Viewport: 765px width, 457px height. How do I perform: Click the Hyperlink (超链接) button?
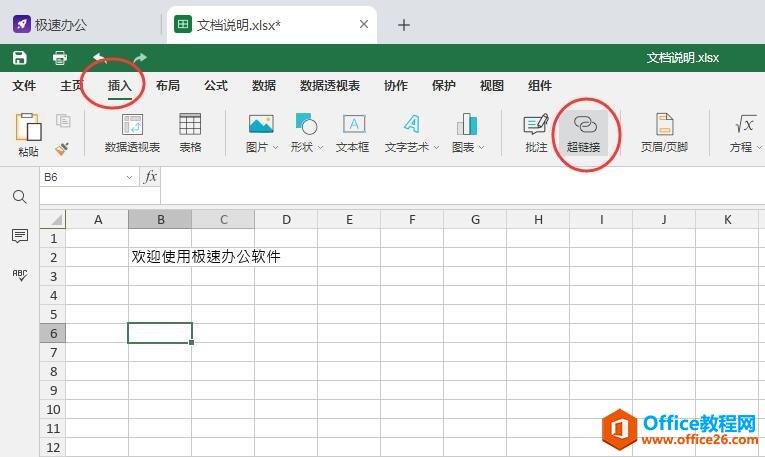click(584, 133)
